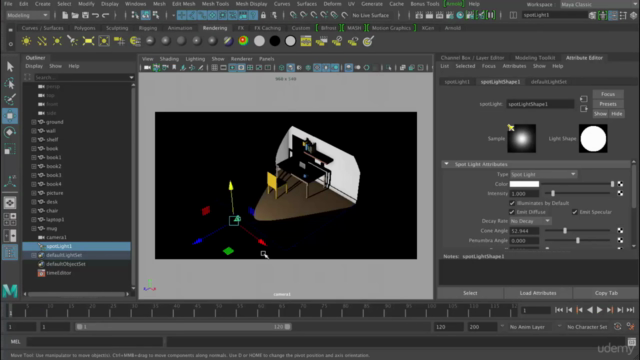Image resolution: width=640 pixels, height=360 pixels.
Task: Switch to the spotLight1 attribute tab
Action: point(457,82)
